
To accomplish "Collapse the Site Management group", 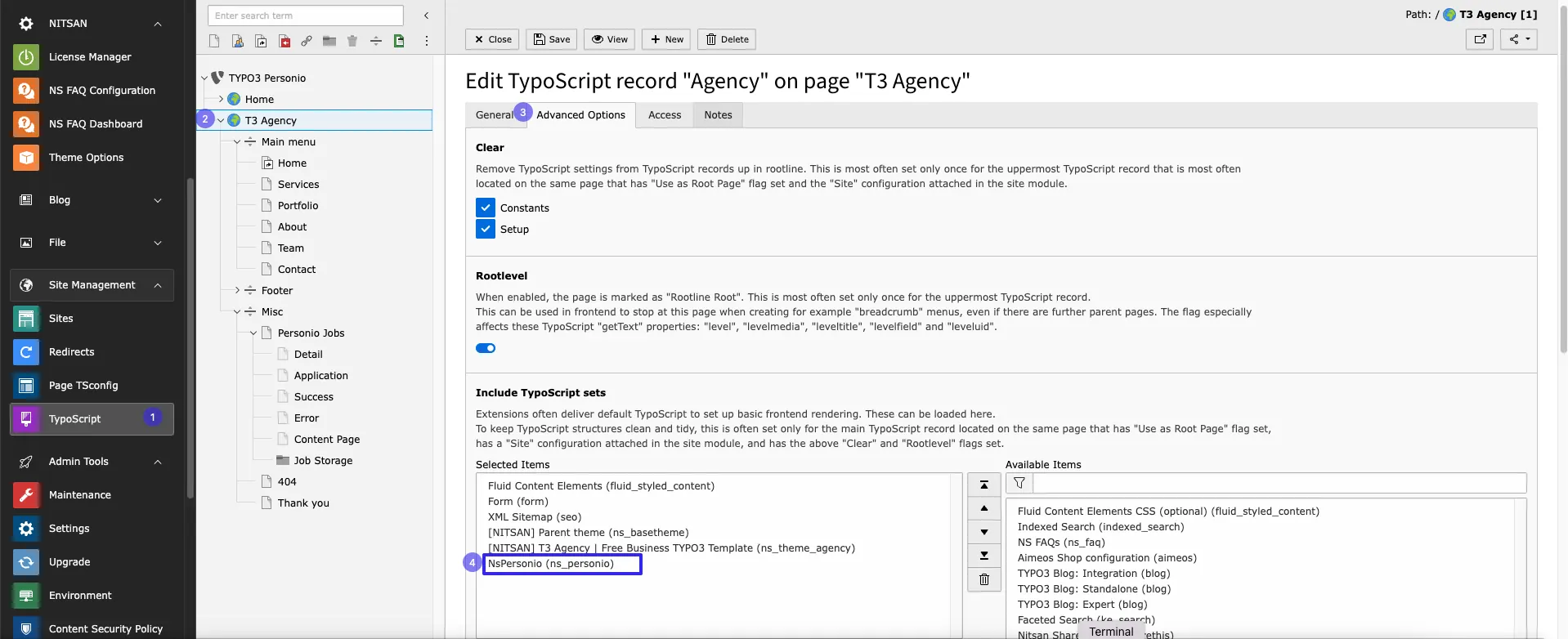I will (x=158, y=285).
